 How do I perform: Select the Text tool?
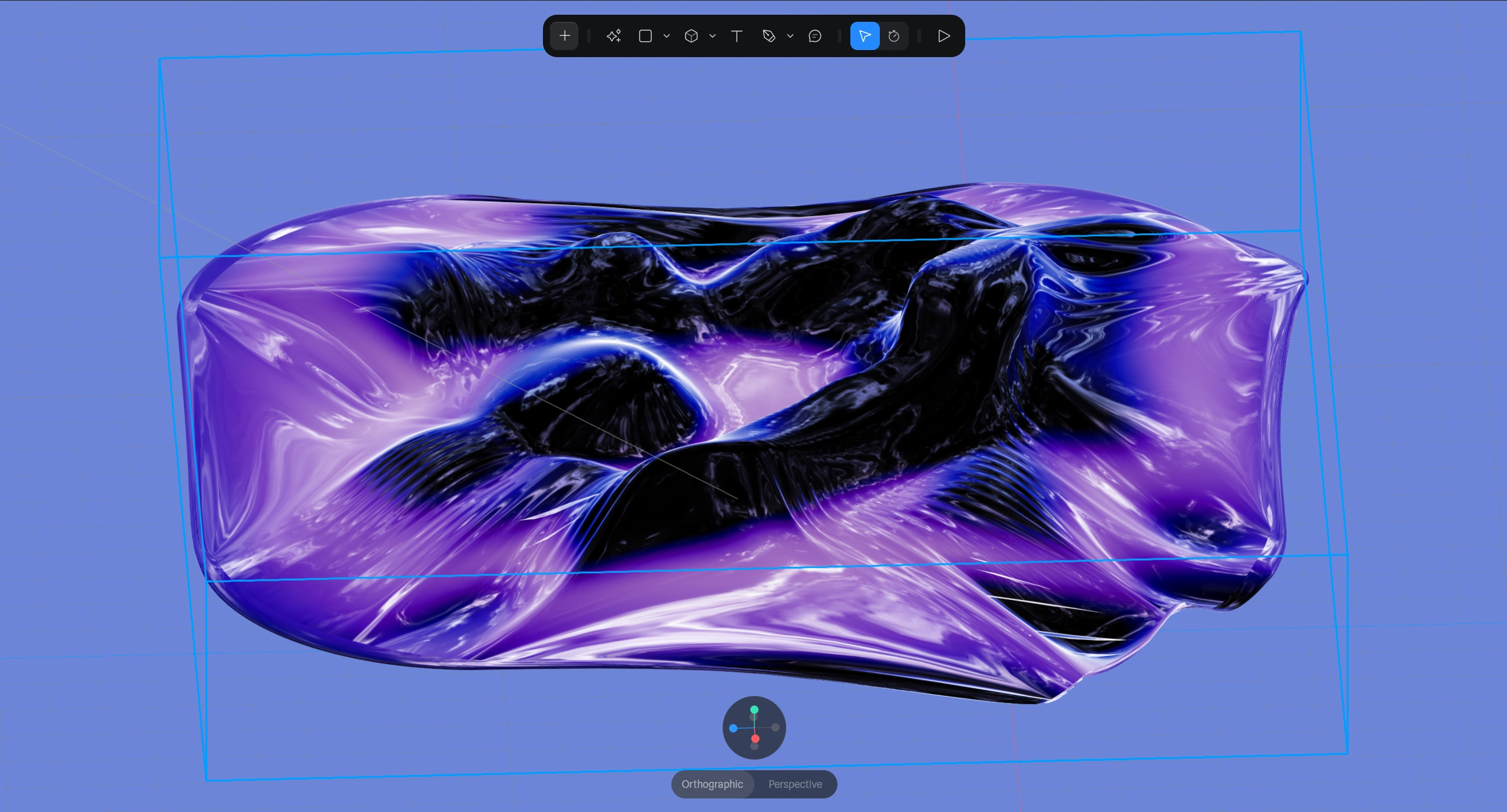point(737,36)
